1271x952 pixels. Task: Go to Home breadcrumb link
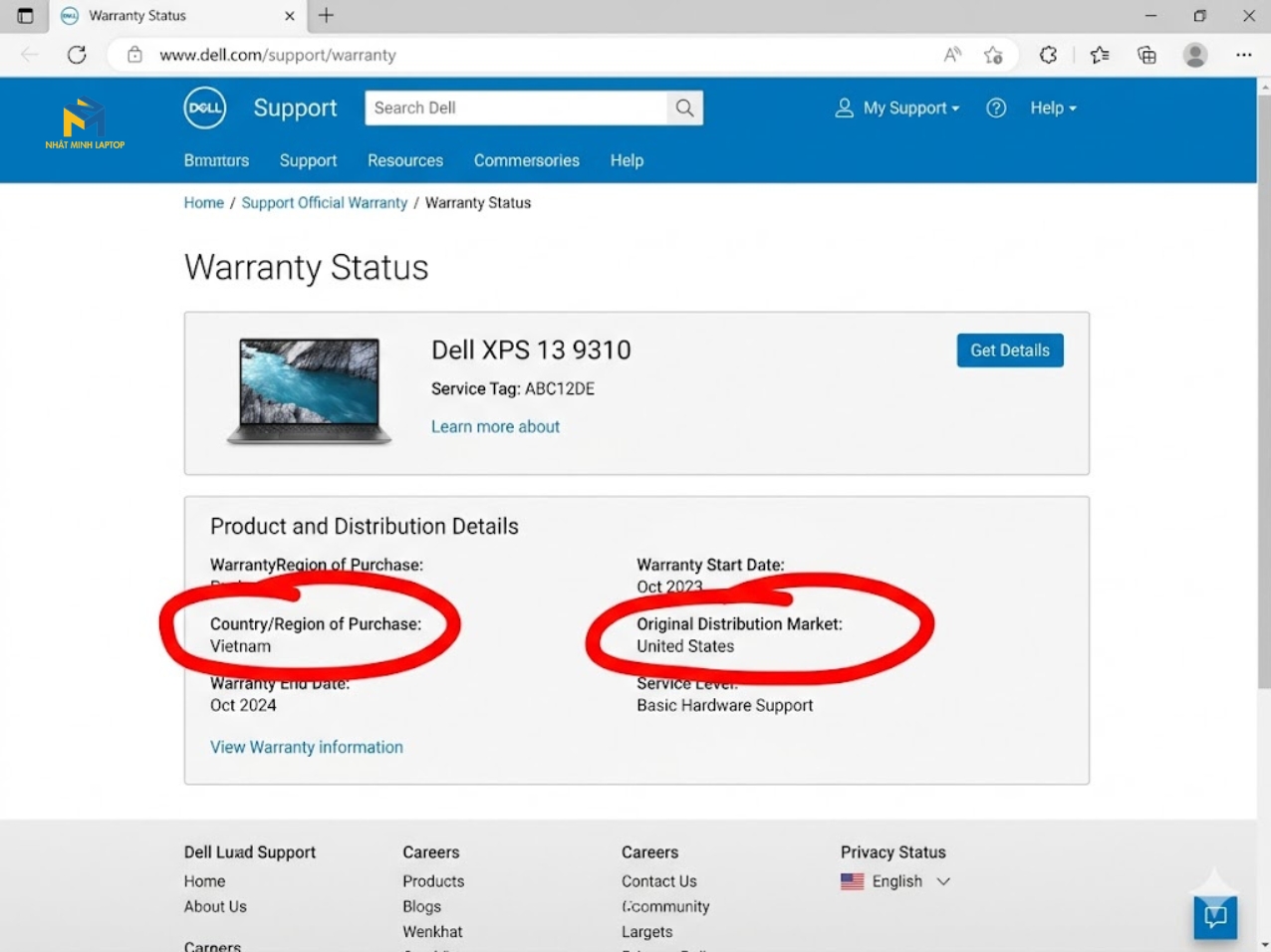tap(204, 202)
